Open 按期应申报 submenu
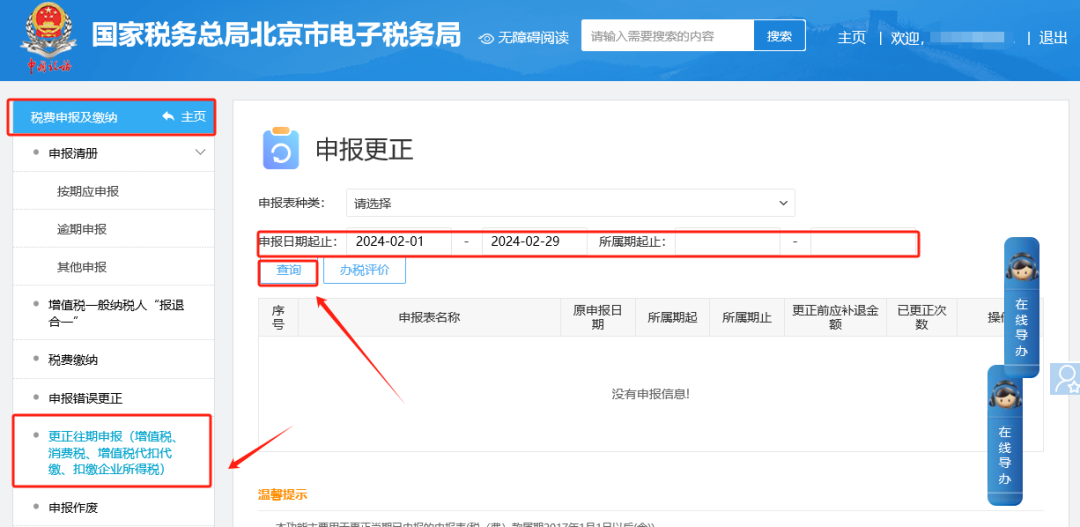This screenshot has width=1080, height=527. [x=88, y=192]
